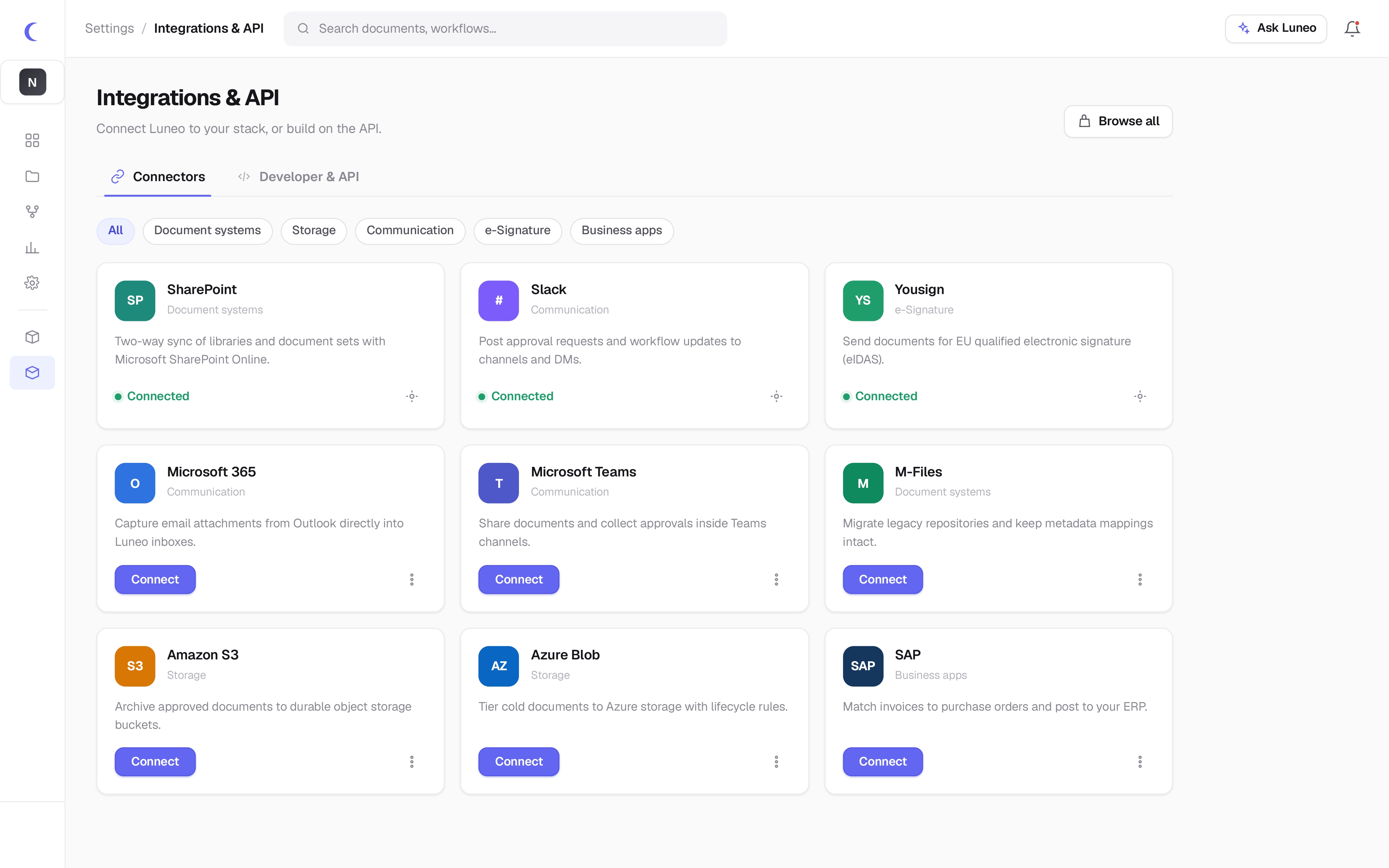The height and width of the screenshot is (868, 1389).
Task: Filter by e-Signature category
Action: click(x=517, y=231)
